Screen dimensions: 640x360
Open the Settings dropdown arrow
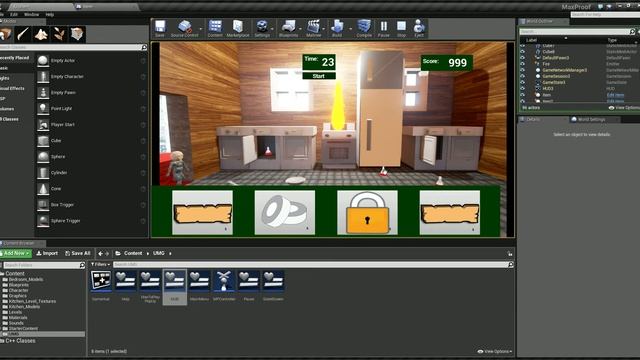[273, 29]
